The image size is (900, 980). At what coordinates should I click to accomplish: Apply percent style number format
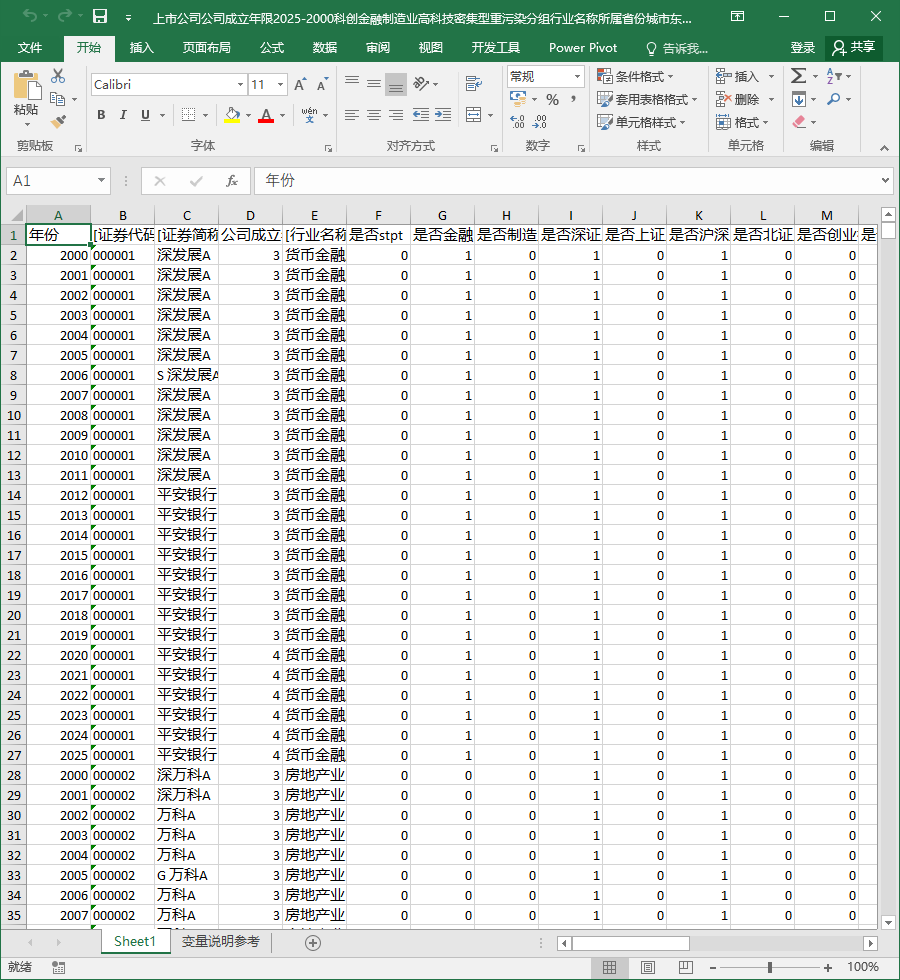tap(552, 99)
